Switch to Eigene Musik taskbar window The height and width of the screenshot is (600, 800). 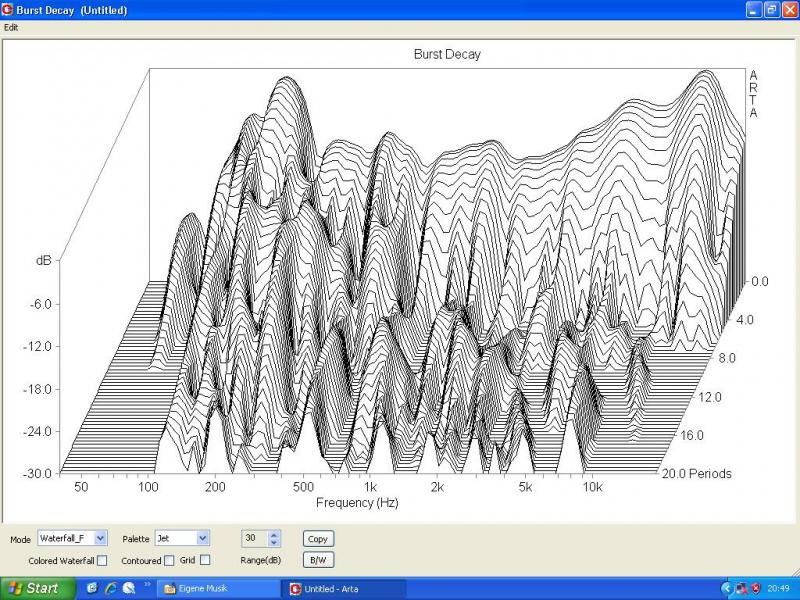(214, 588)
